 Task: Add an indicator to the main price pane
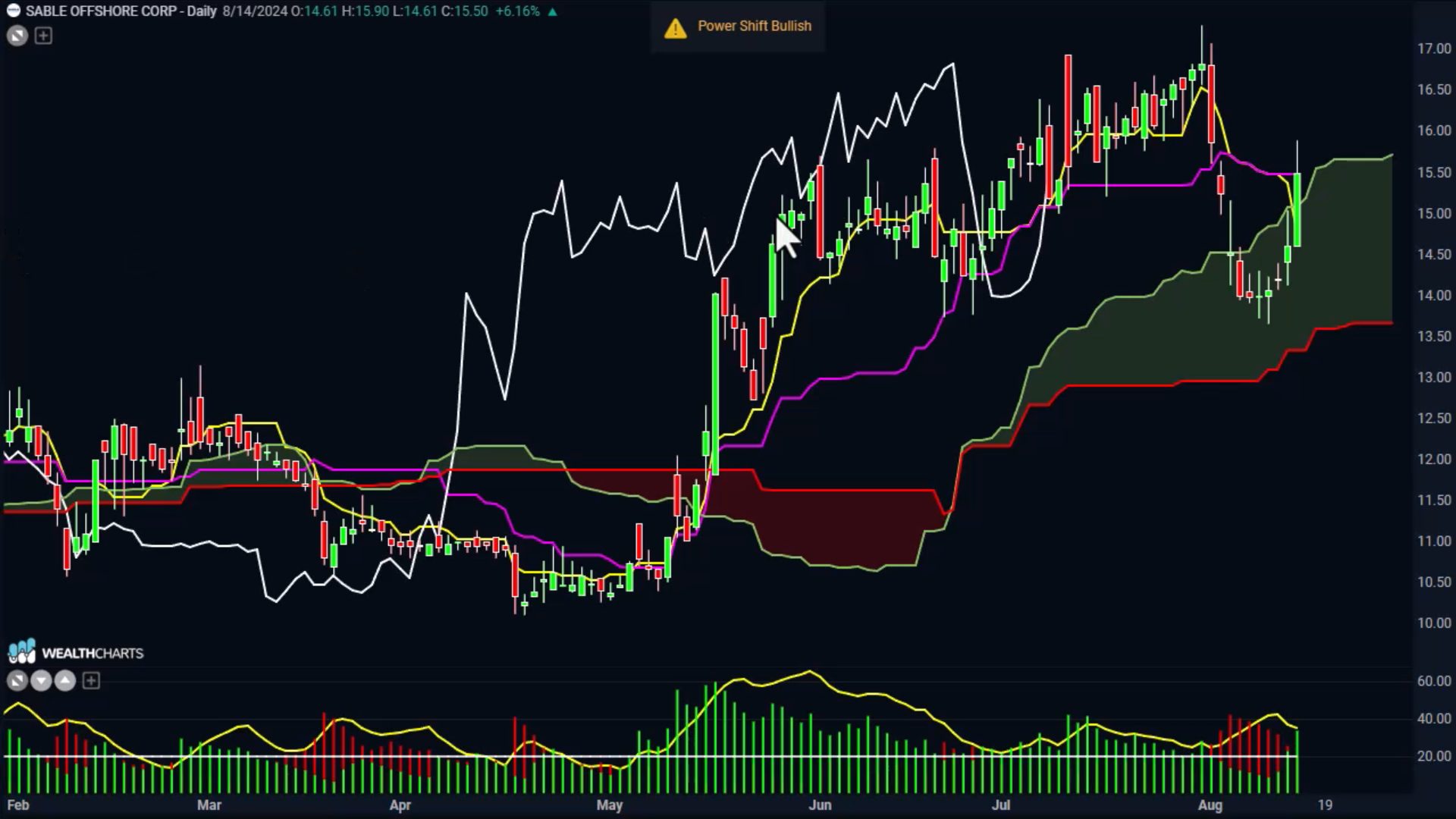pyautogui.click(x=43, y=36)
